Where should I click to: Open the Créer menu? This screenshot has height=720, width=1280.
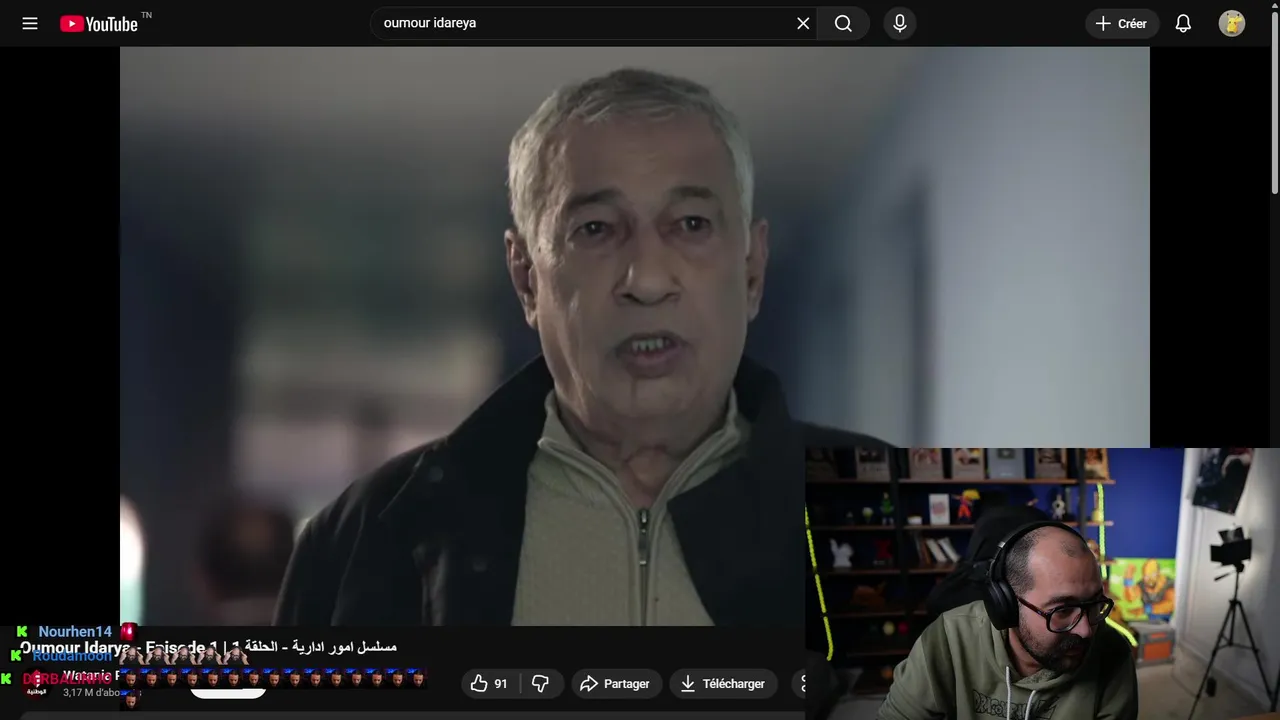1121,23
